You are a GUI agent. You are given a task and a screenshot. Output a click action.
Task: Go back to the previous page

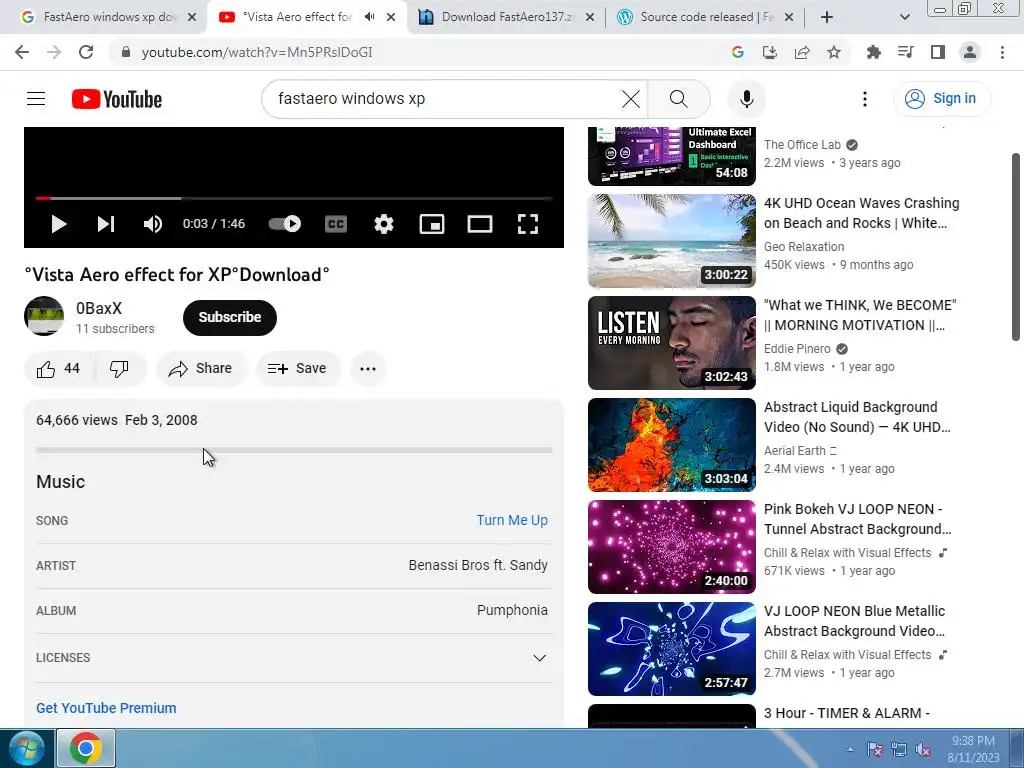tap(22, 52)
